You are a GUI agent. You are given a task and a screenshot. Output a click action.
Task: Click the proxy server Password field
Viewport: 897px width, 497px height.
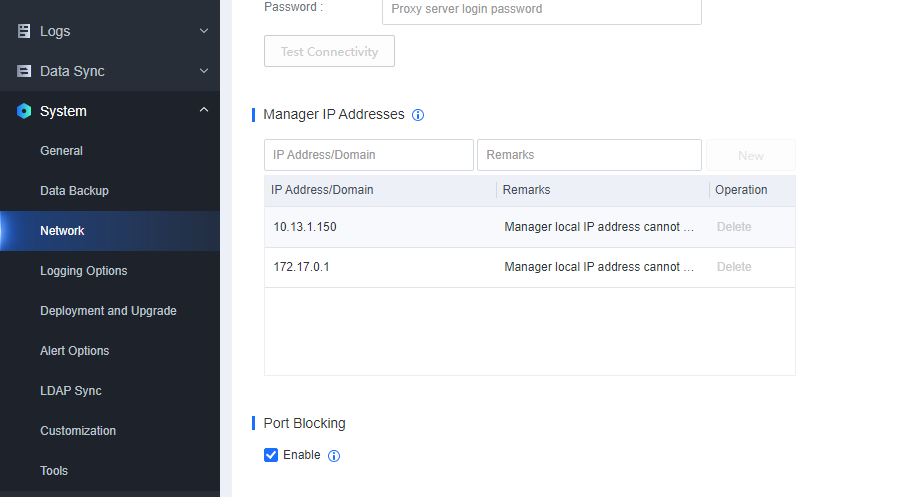pyautogui.click(x=541, y=10)
